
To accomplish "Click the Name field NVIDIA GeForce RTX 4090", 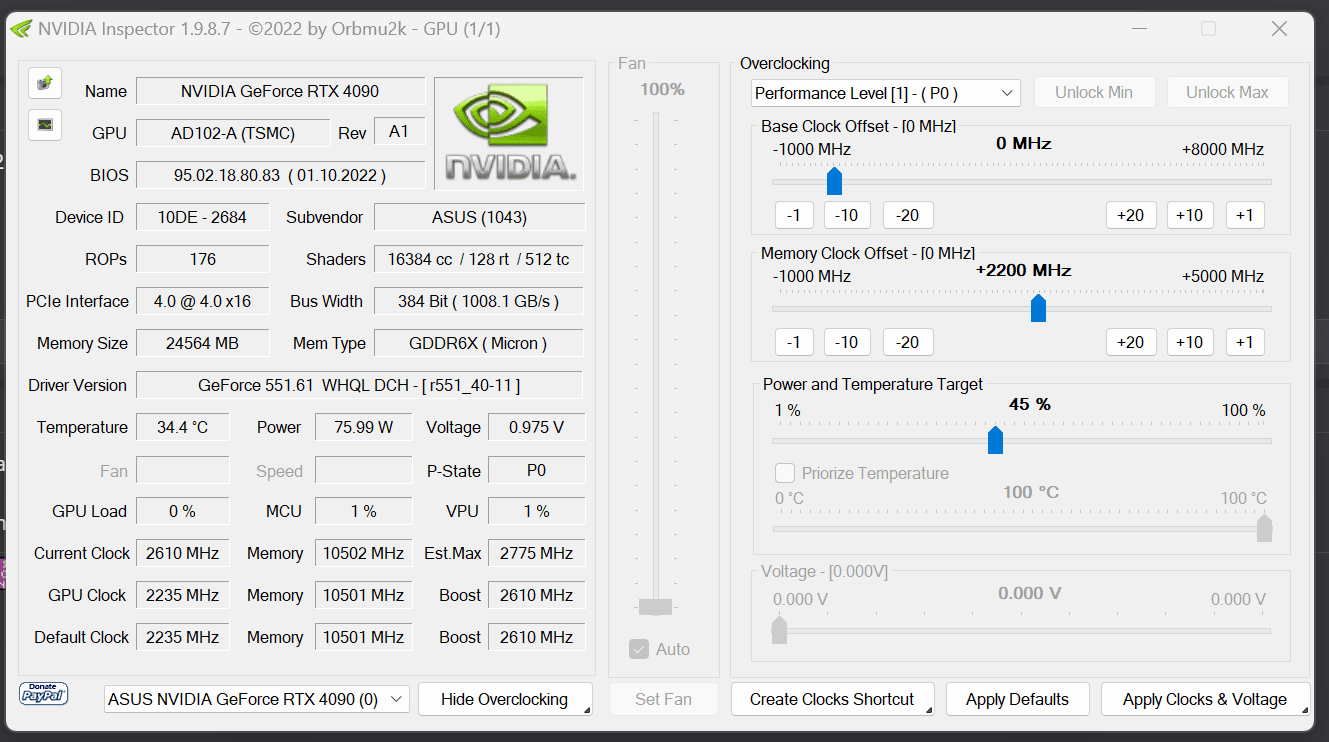I will [280, 91].
